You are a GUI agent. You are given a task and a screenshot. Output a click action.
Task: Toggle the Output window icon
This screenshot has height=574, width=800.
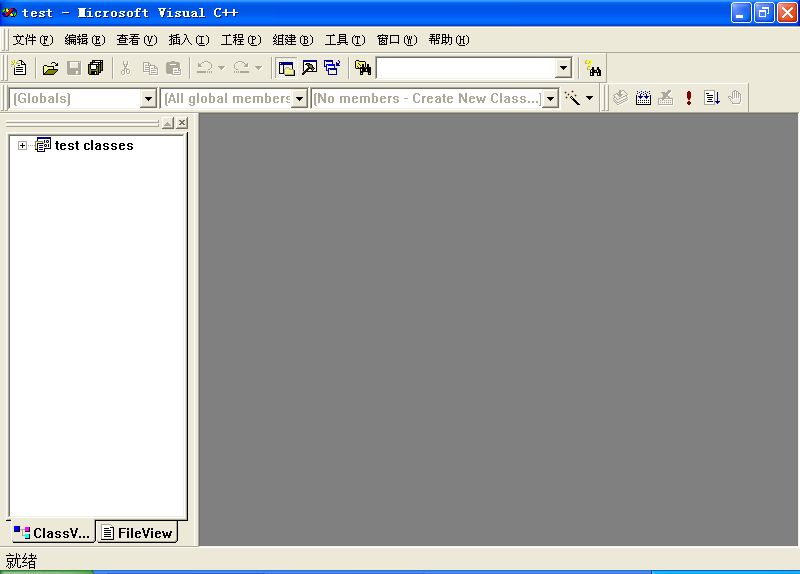(x=310, y=68)
